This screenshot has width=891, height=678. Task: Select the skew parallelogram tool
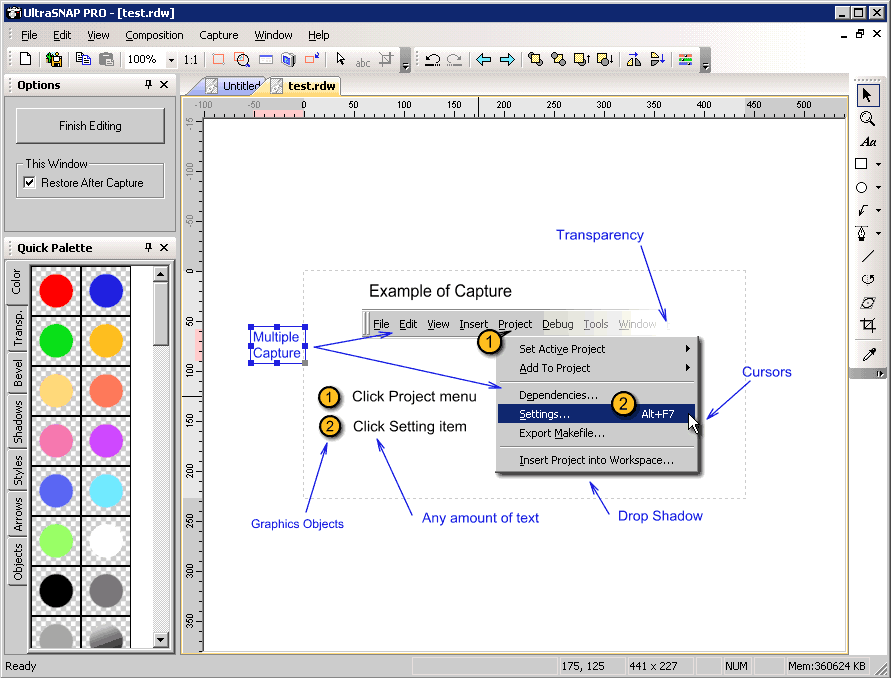pos(867,302)
